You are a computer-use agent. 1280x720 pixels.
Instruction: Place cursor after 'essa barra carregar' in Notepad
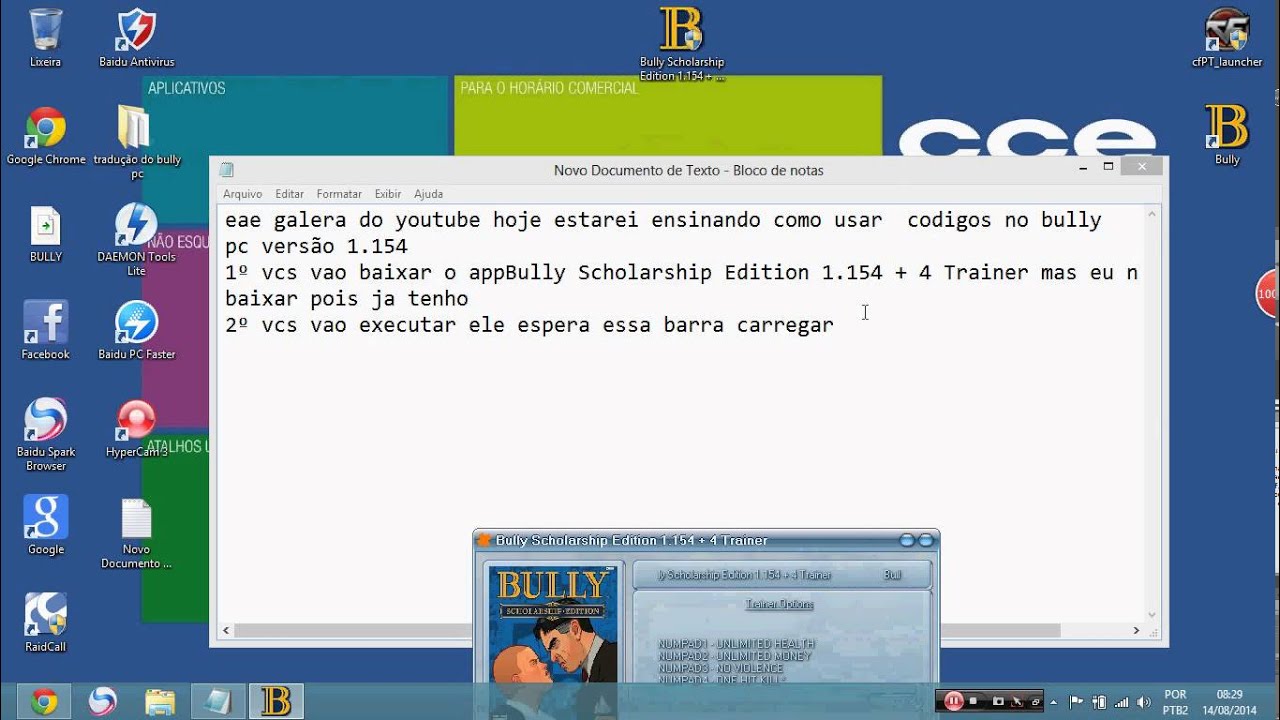(836, 325)
